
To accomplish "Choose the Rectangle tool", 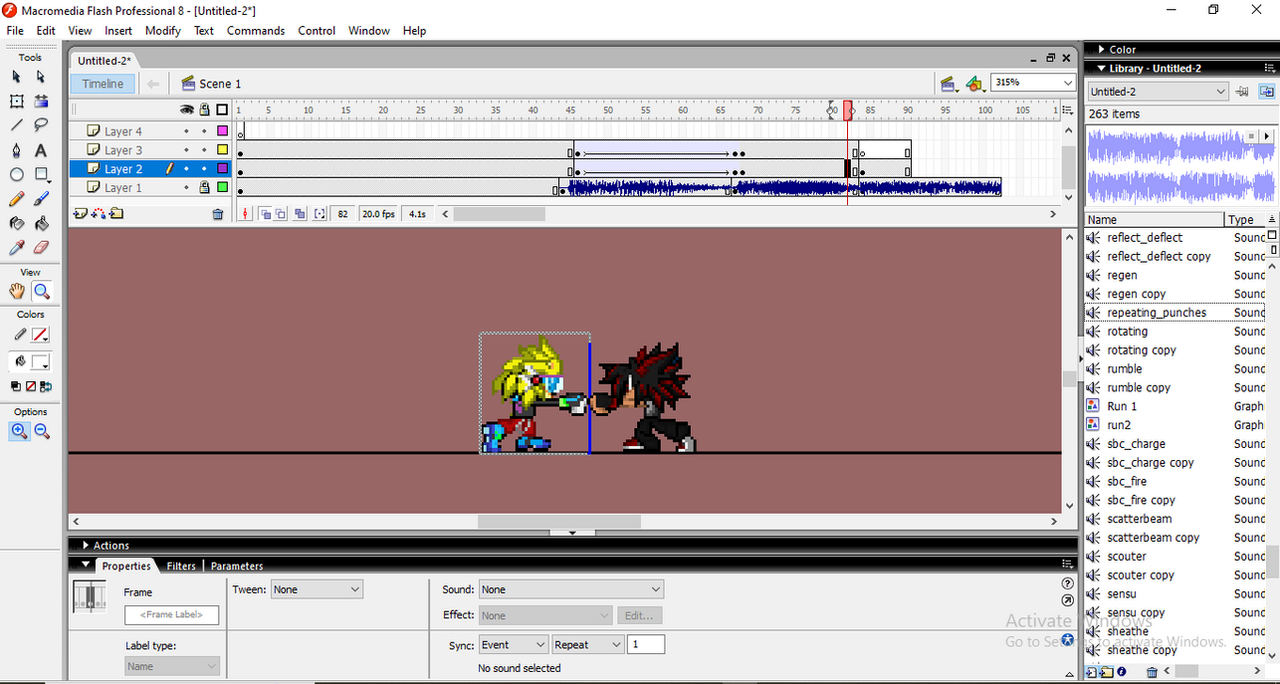I will pyautogui.click(x=41, y=174).
